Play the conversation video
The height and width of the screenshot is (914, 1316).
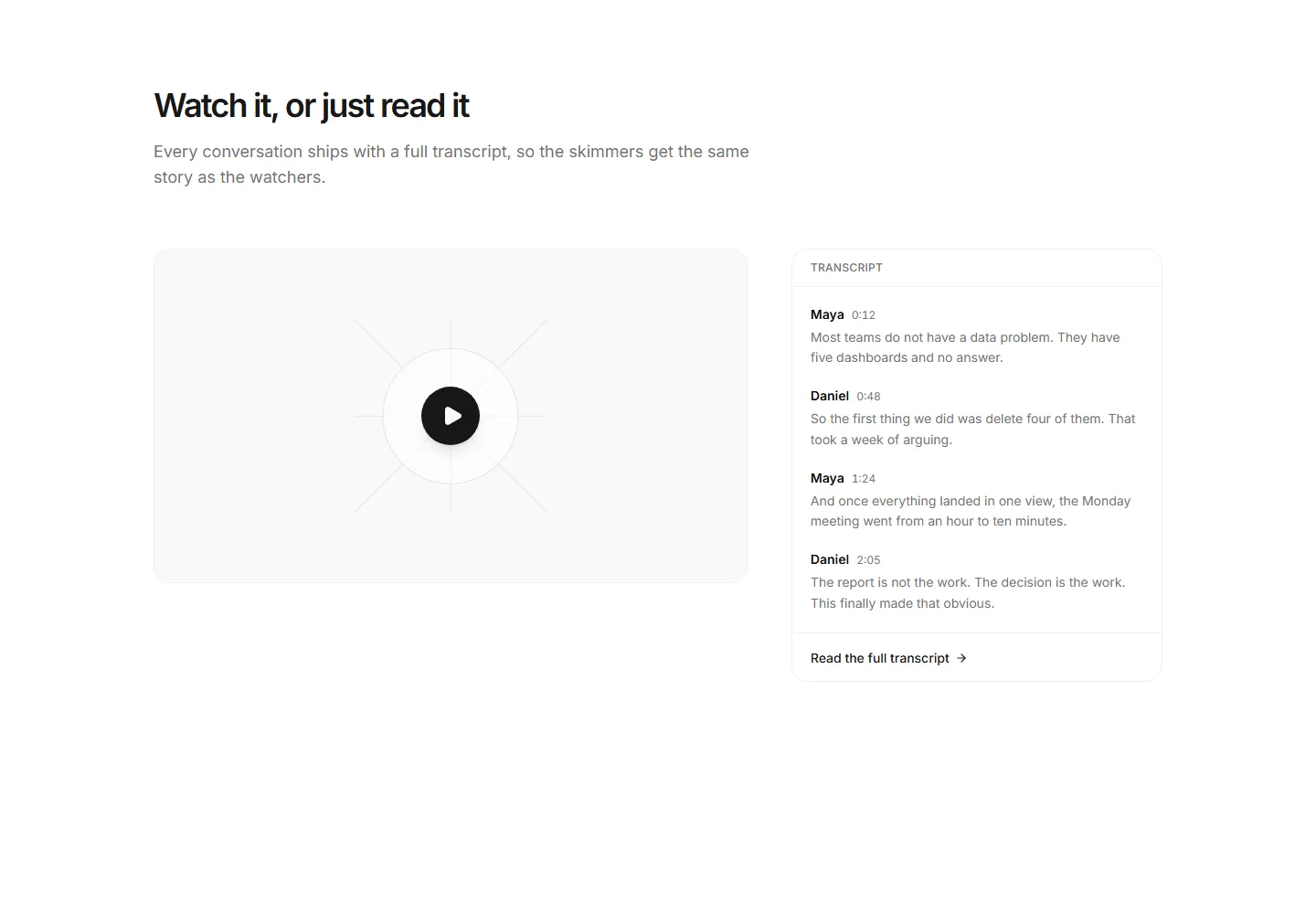pyautogui.click(x=451, y=416)
